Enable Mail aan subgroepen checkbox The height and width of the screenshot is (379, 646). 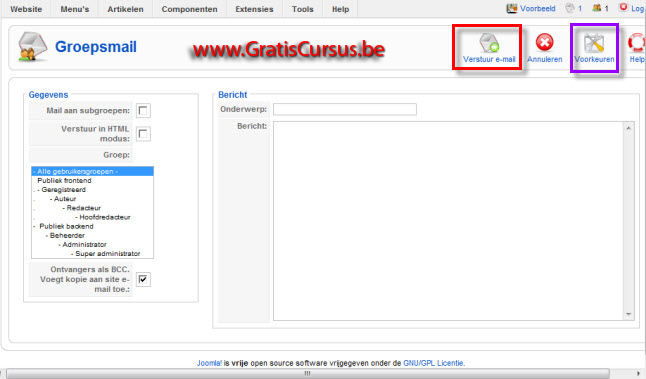point(143,110)
